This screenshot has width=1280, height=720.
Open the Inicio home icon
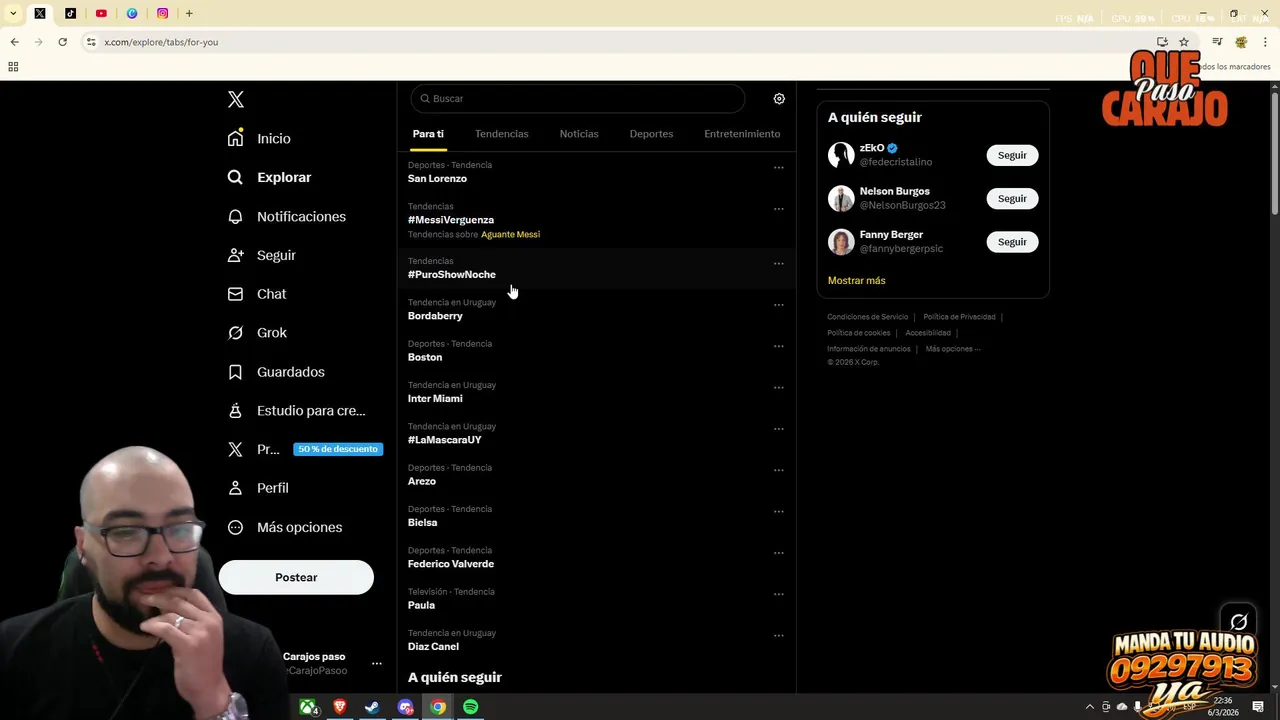point(235,138)
